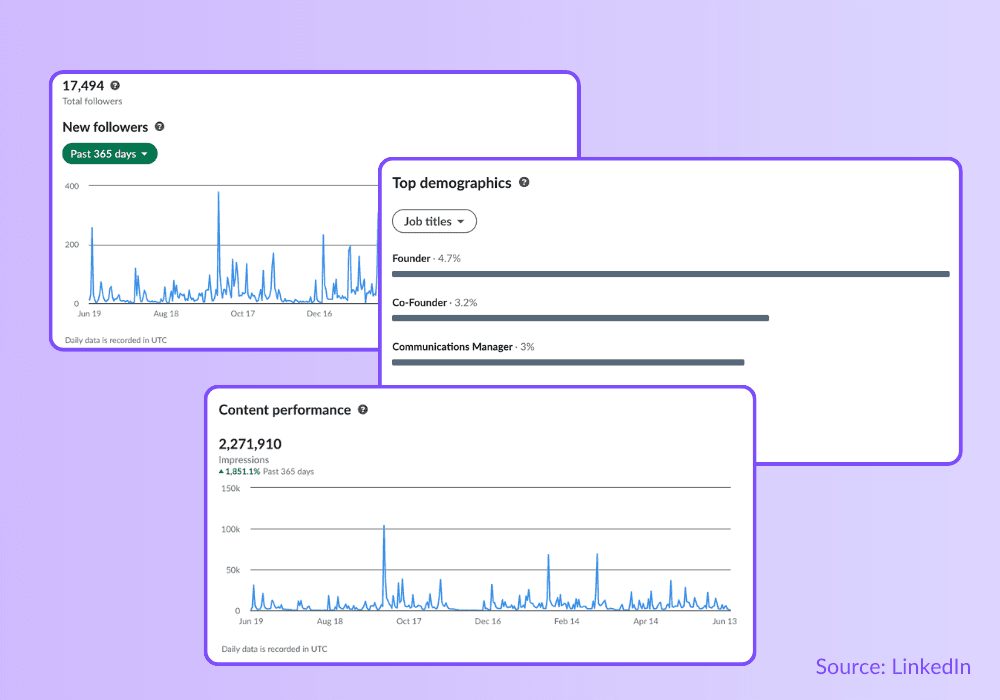Click the 2,271,910 impressions value
The width and height of the screenshot is (1000, 700).
pos(250,444)
